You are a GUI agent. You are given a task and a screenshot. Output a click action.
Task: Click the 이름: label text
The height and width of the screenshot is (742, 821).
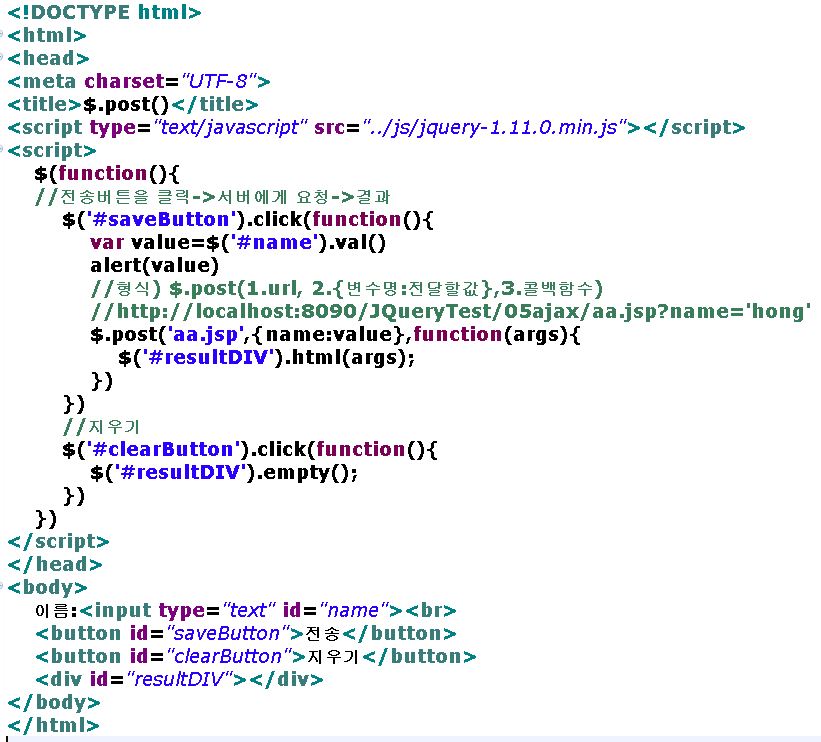coord(56,611)
